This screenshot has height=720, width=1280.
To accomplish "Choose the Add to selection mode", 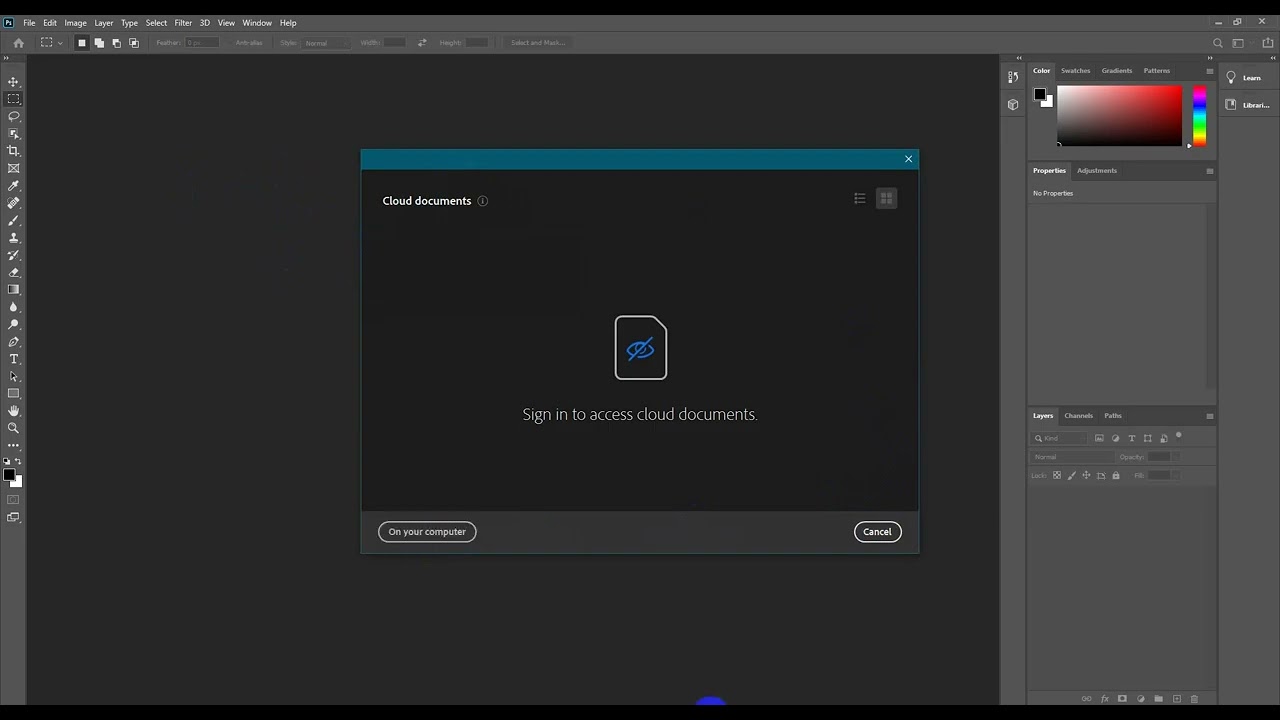I will [x=99, y=43].
